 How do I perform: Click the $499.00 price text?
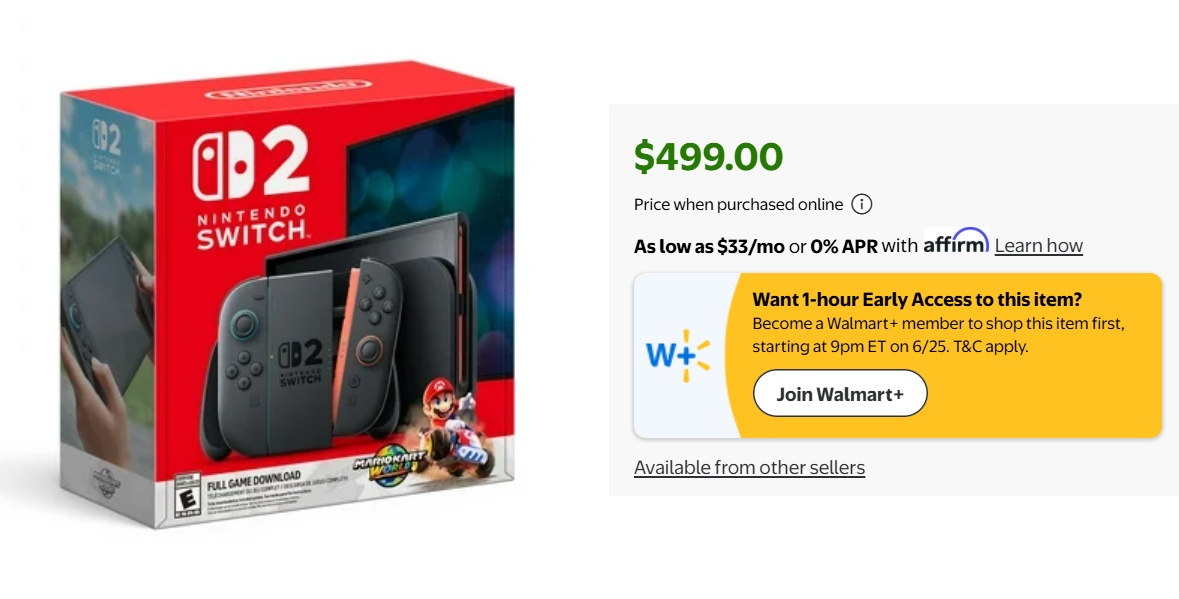pos(708,156)
